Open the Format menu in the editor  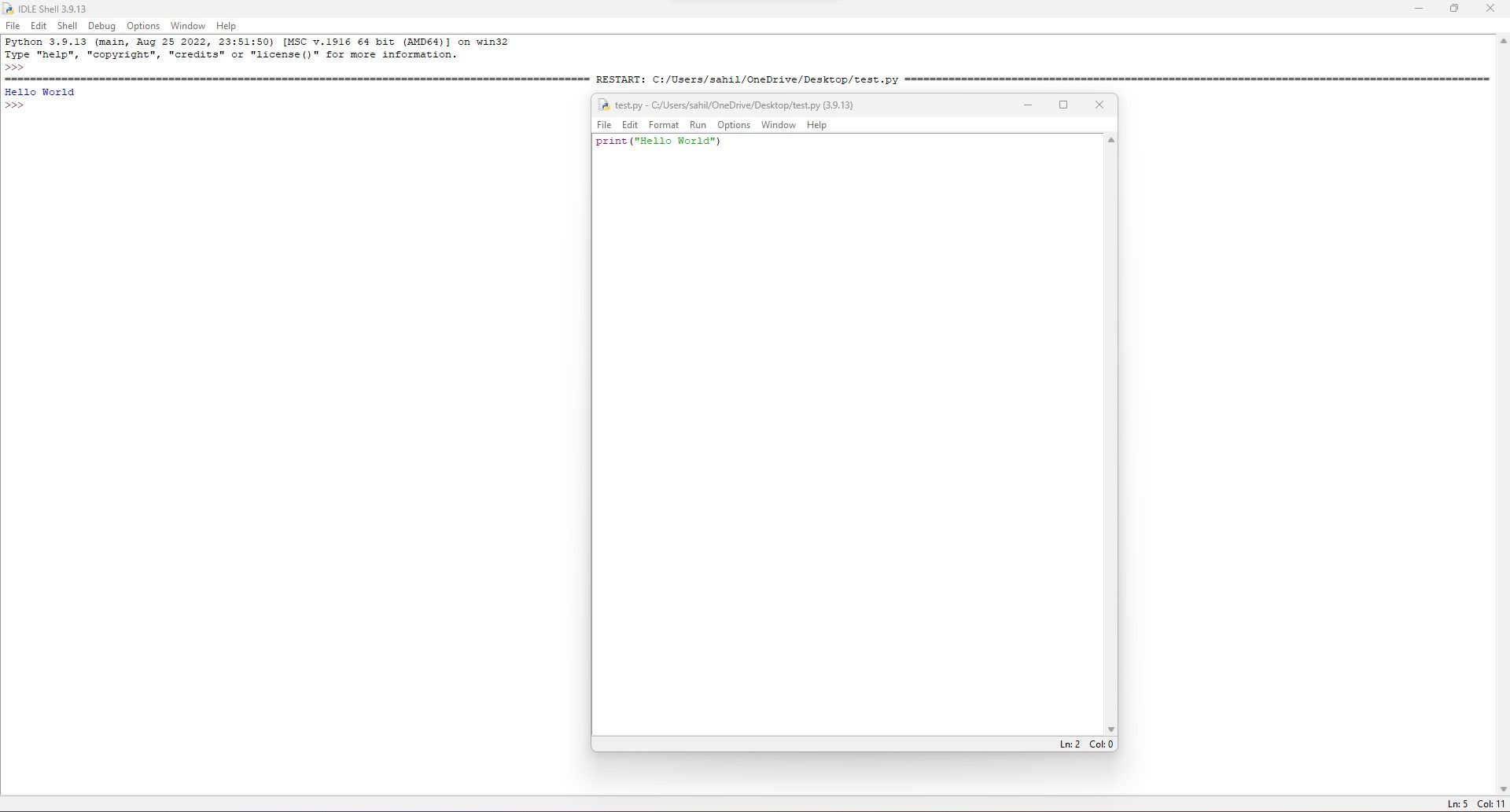point(663,125)
